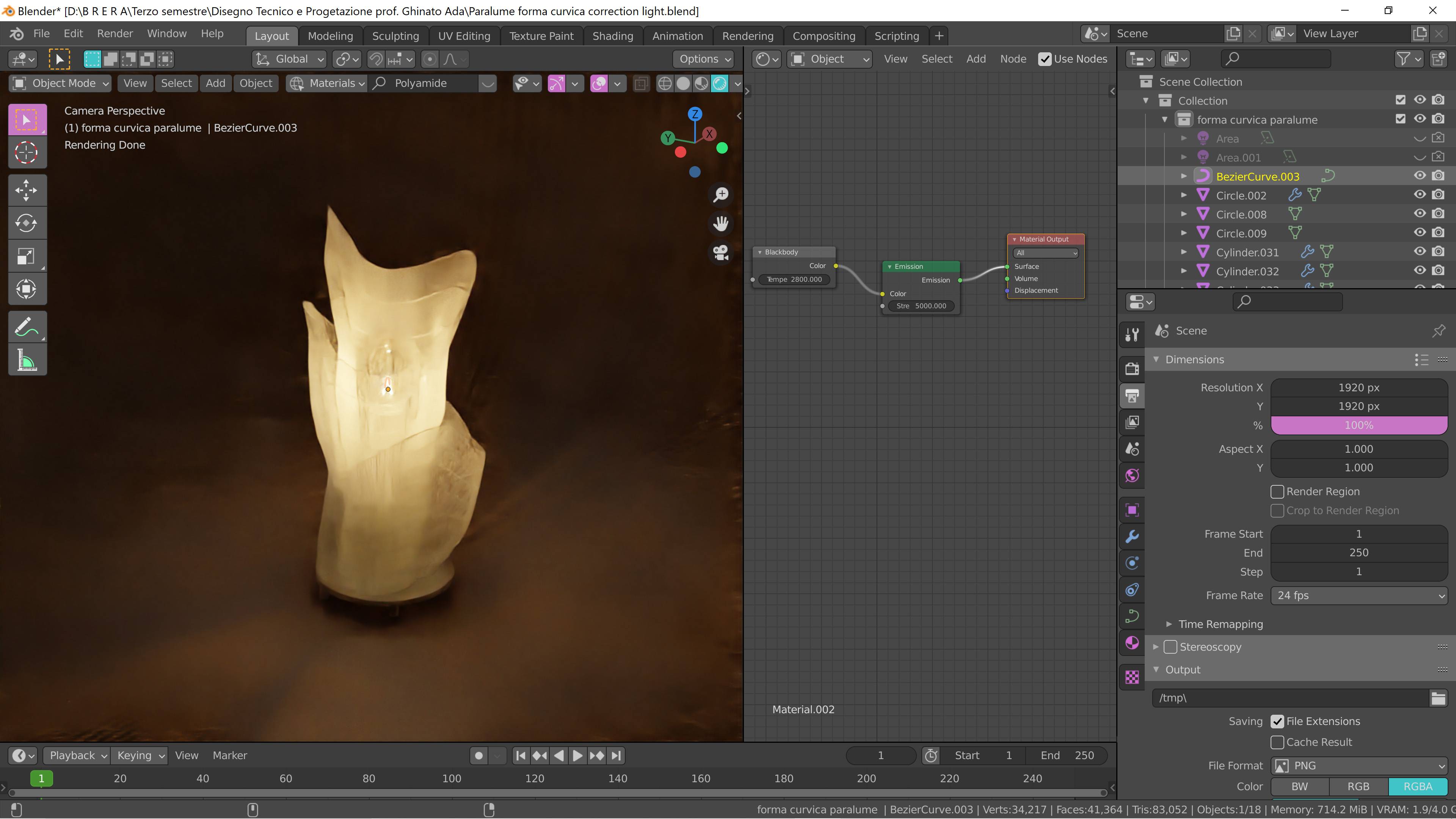The width and height of the screenshot is (1456, 819).
Task: Switch viewport shading to Rendered
Action: 720,84
